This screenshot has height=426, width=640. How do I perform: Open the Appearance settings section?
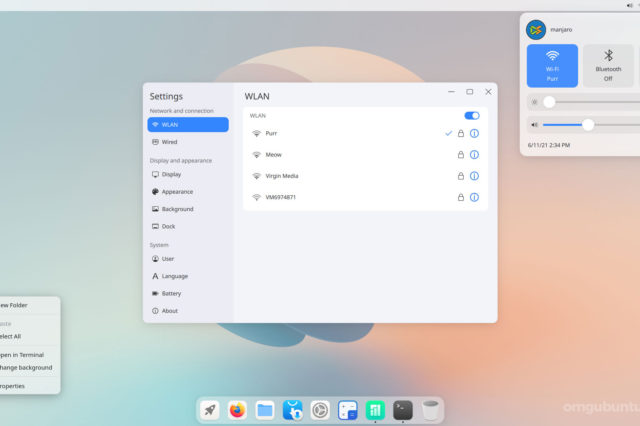point(177,191)
